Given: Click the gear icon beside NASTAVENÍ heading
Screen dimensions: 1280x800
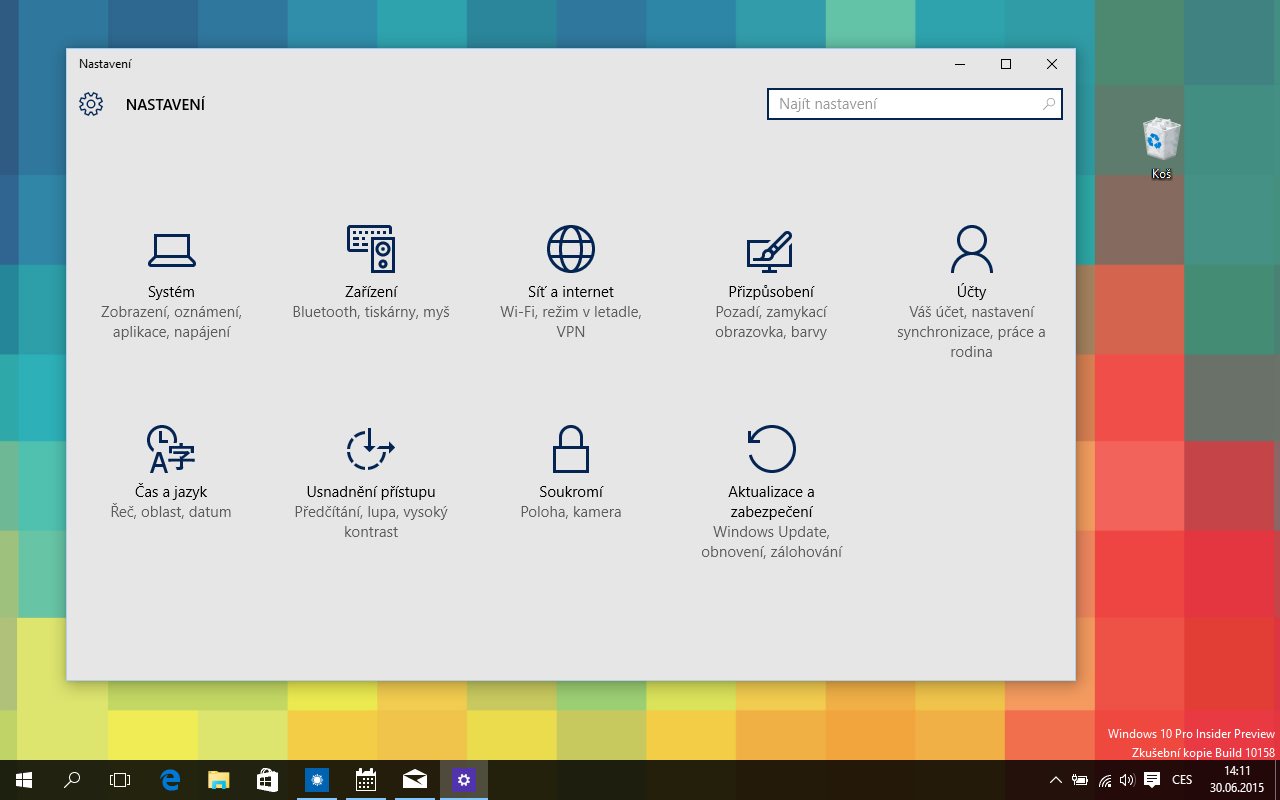Looking at the screenshot, I should pyautogui.click(x=91, y=104).
